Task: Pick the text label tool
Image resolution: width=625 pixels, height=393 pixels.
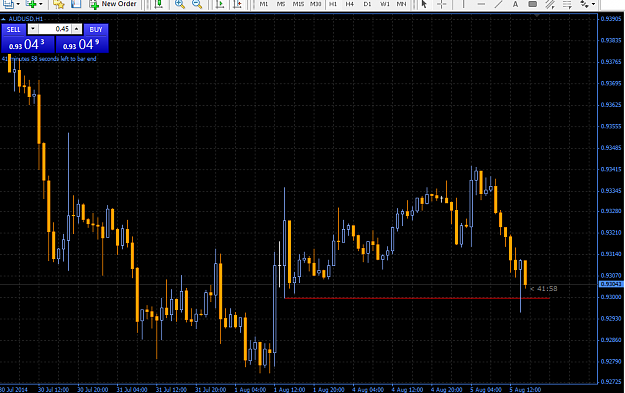Action: click(x=533, y=4)
